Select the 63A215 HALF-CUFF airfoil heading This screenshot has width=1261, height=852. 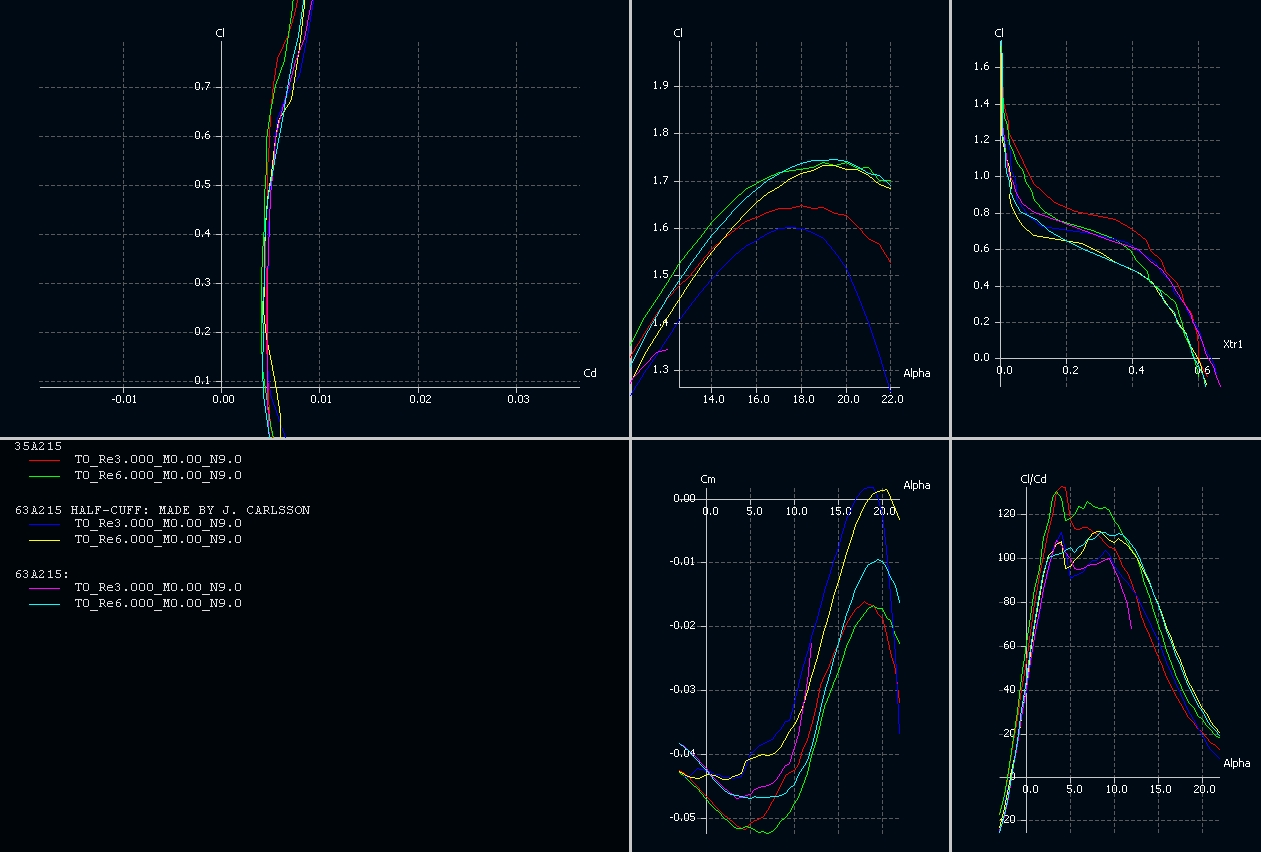tap(162, 510)
